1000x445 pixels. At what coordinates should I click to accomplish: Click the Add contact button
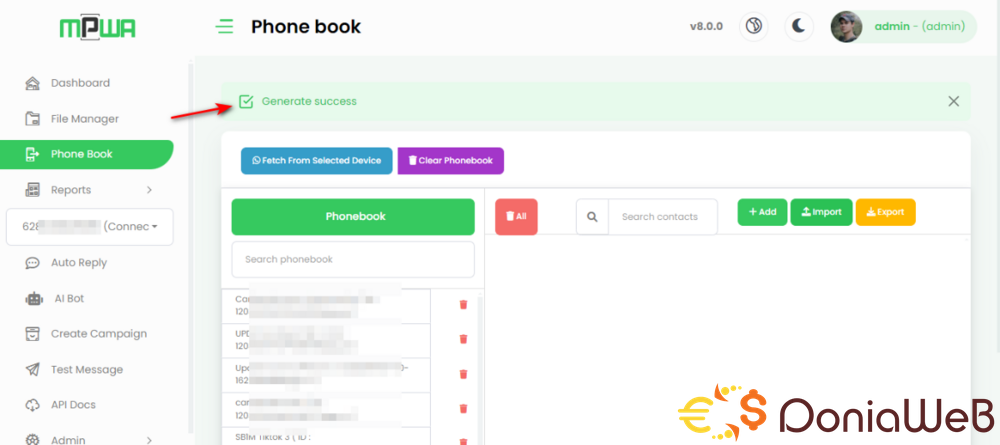point(762,212)
